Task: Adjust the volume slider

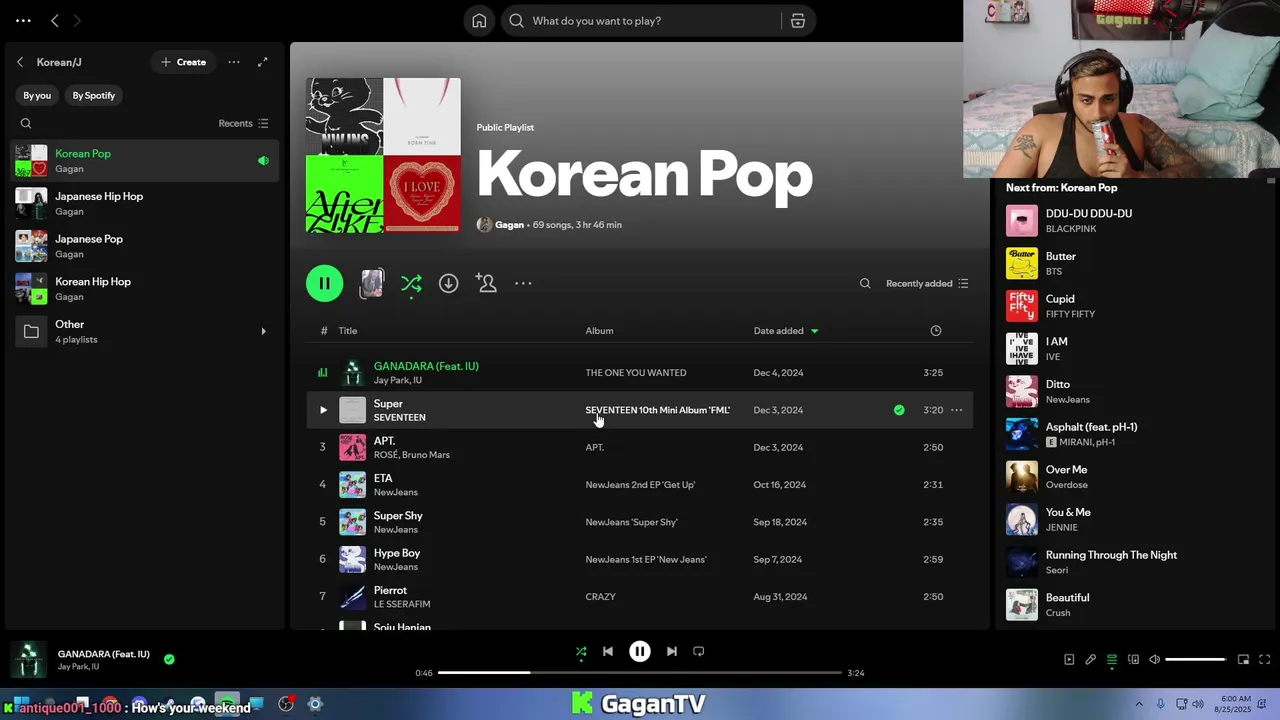Action: tap(1195, 660)
